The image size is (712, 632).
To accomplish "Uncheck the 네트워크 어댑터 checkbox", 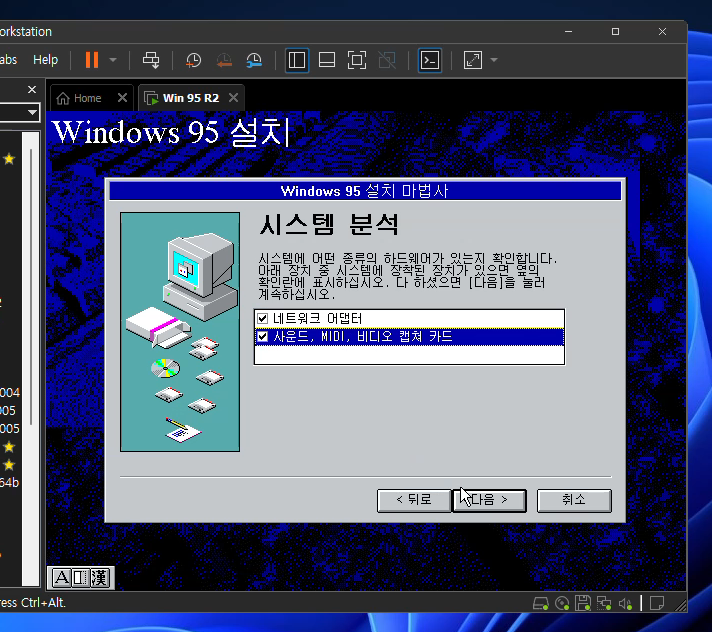I will tap(262, 318).
